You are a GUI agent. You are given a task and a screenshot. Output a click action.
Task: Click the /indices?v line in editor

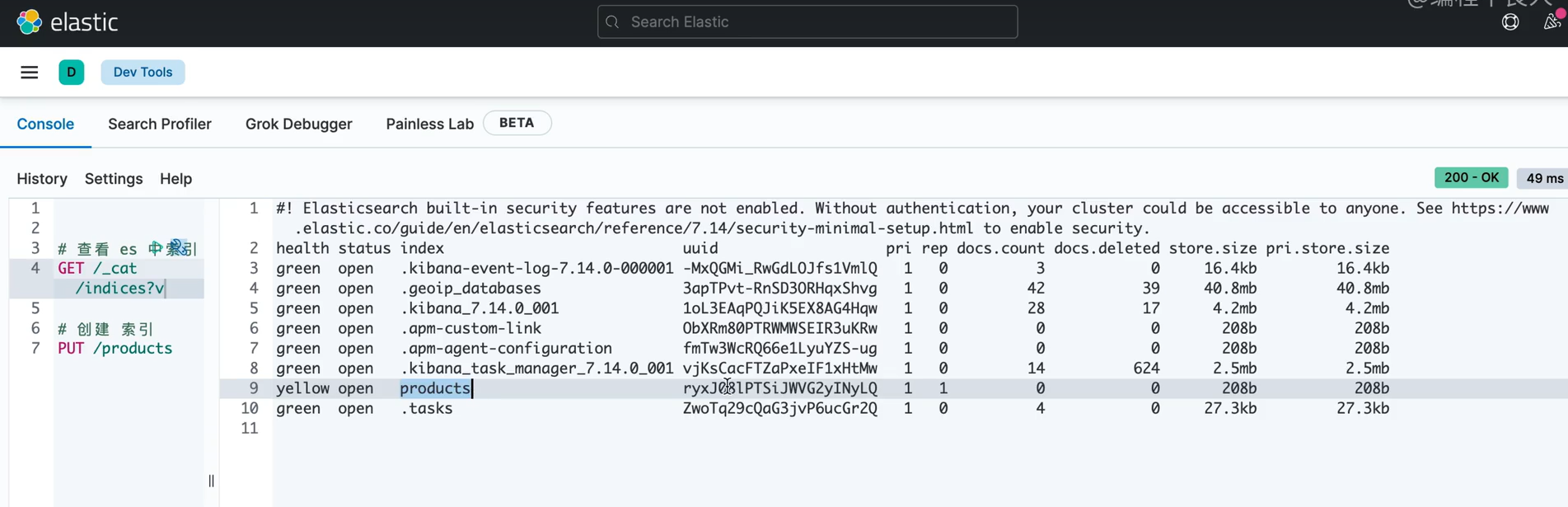click(x=119, y=289)
